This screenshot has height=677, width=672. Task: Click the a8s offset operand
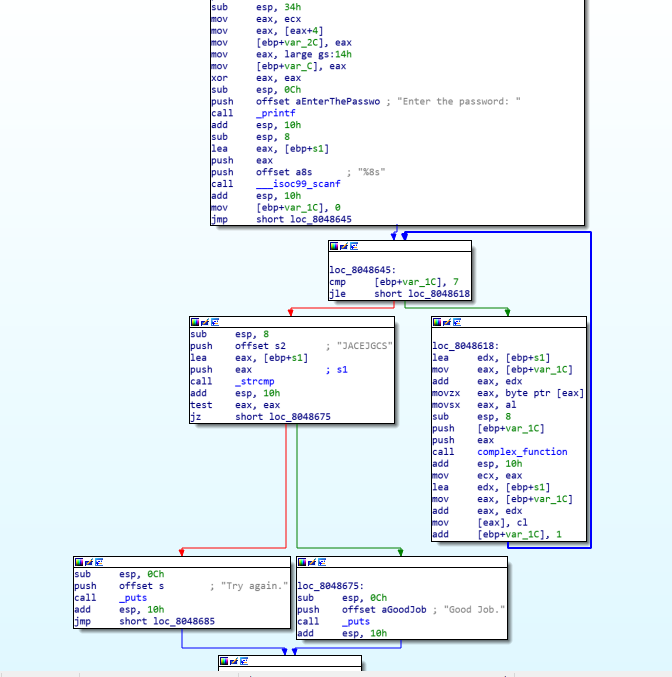304,172
